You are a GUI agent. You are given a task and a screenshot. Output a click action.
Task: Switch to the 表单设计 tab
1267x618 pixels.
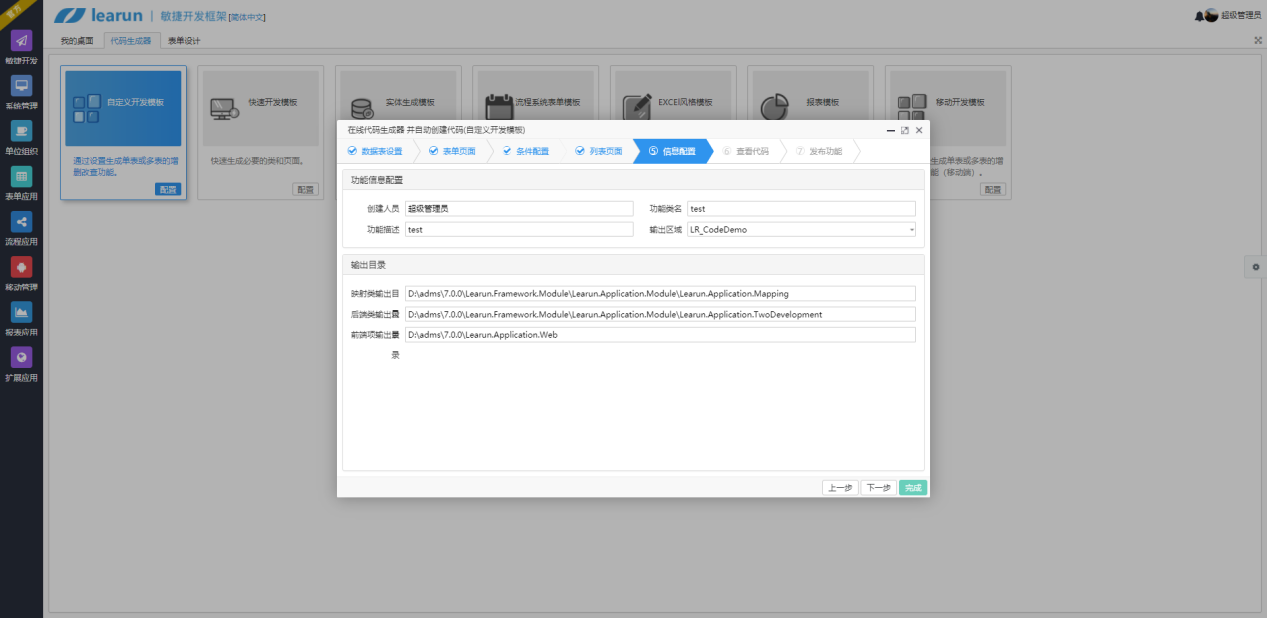(x=184, y=41)
